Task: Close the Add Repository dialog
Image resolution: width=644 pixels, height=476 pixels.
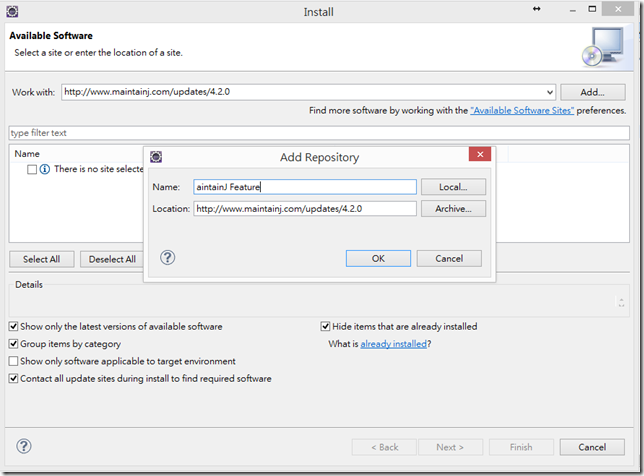Action: pos(480,154)
